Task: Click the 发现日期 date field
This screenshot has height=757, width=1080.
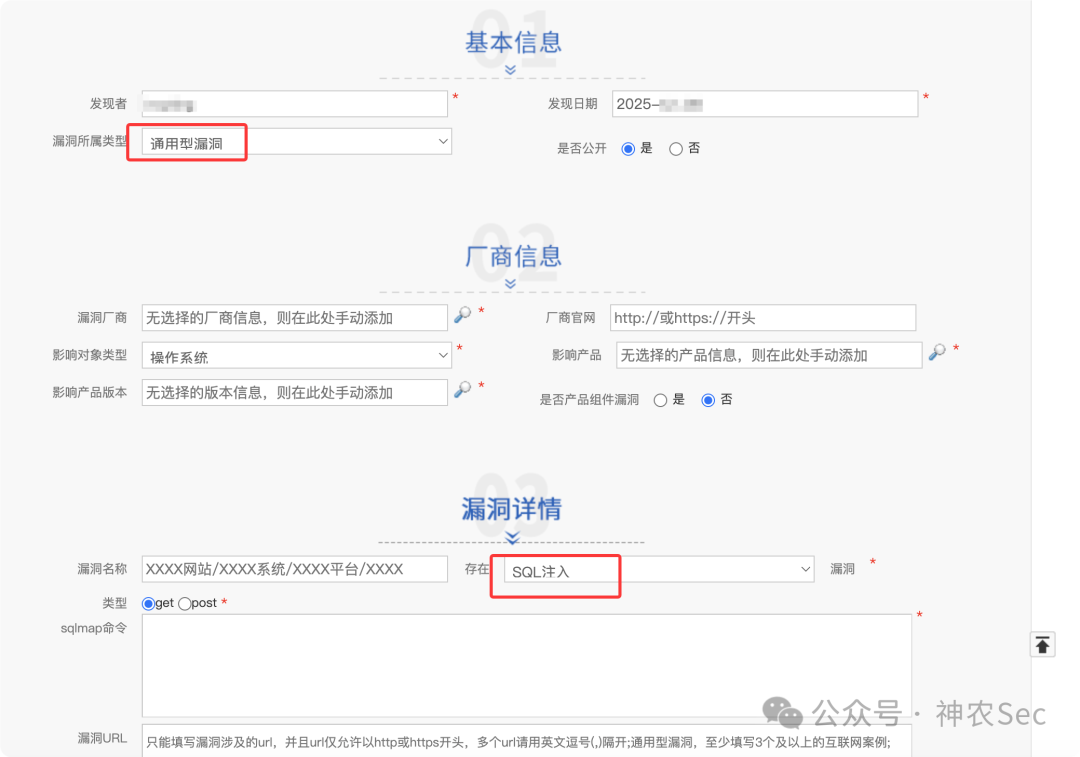Action: [765, 103]
